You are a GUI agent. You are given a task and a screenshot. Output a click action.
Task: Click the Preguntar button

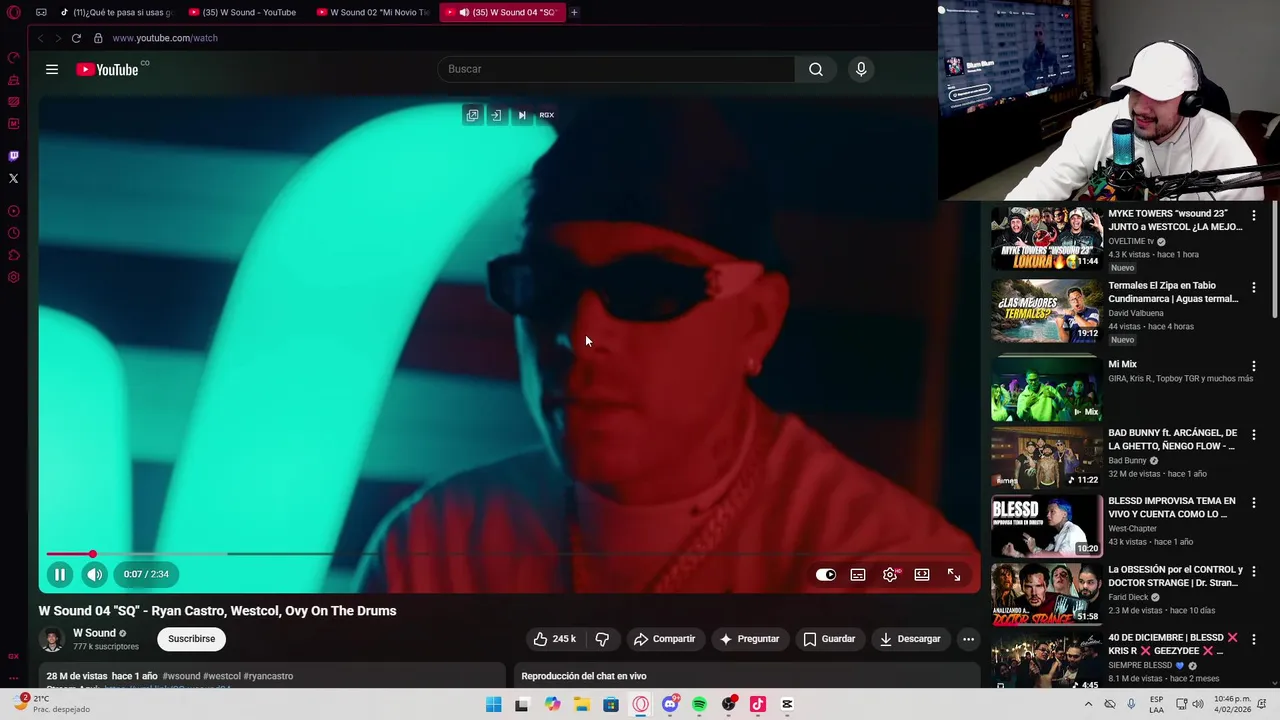[749, 639]
